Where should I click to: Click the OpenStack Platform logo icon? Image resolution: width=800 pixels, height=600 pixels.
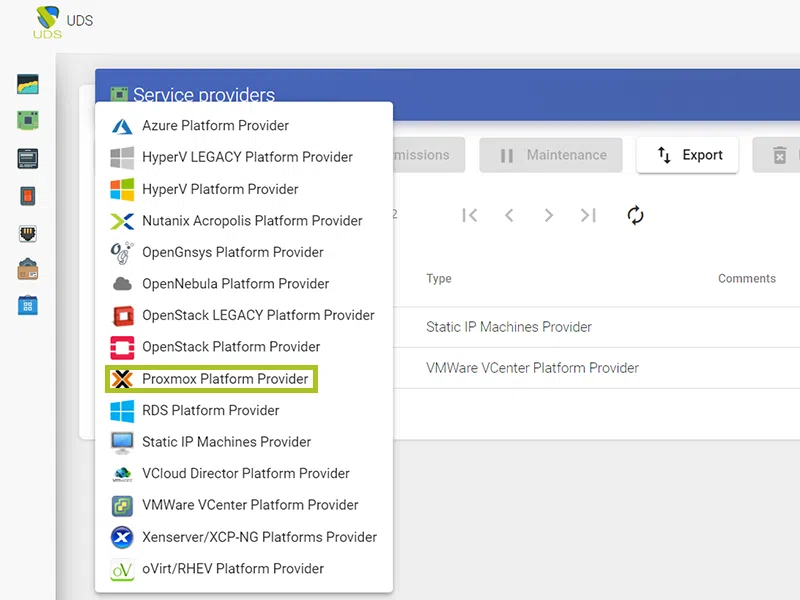(x=122, y=347)
